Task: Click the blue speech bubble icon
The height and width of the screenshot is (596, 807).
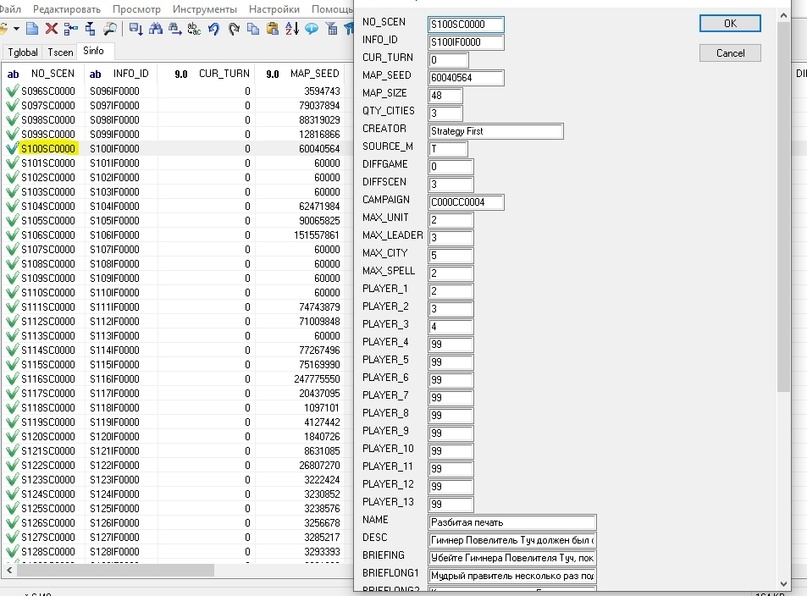Action: tap(311, 29)
